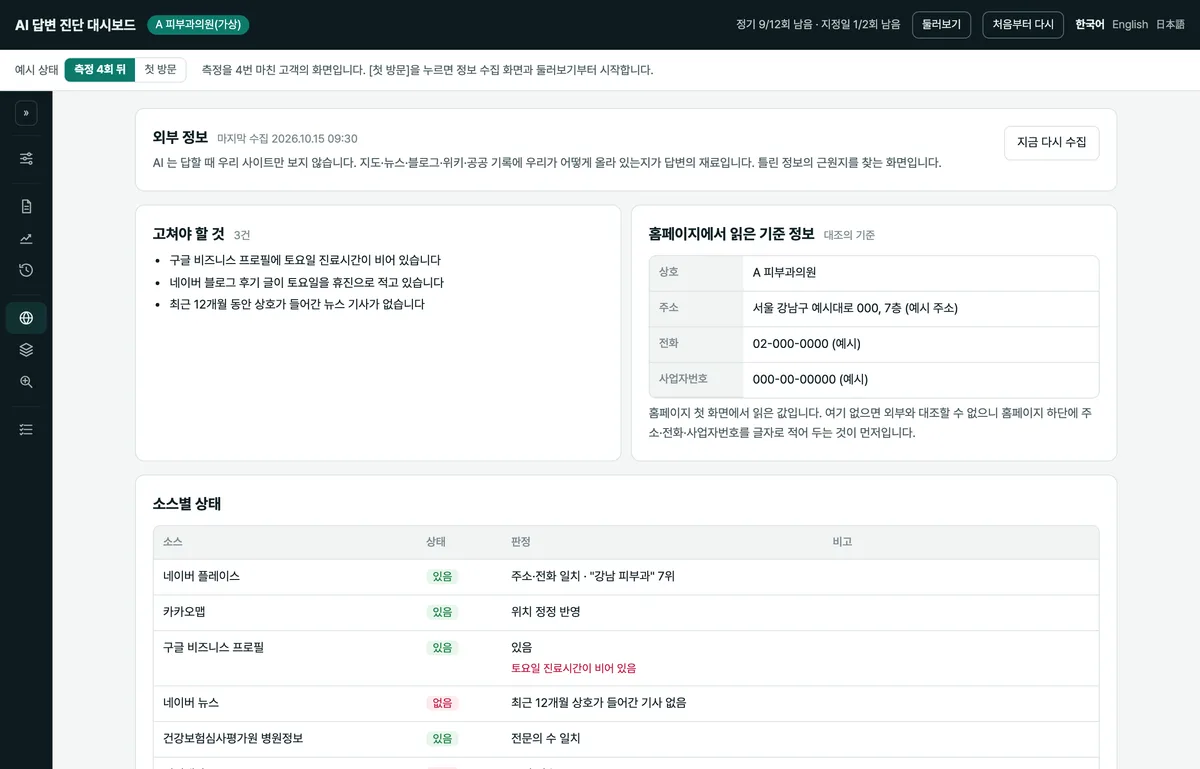Click the 소스별 상태 heading
The width and height of the screenshot is (1200, 769).
187,504
